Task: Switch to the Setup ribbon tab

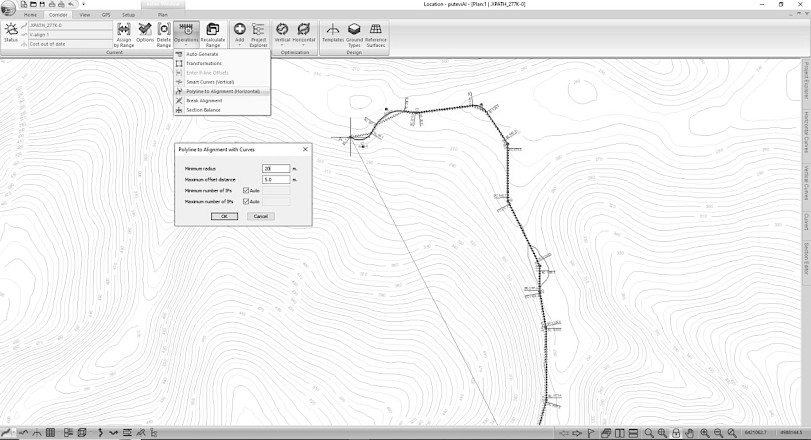Action: [x=128, y=16]
